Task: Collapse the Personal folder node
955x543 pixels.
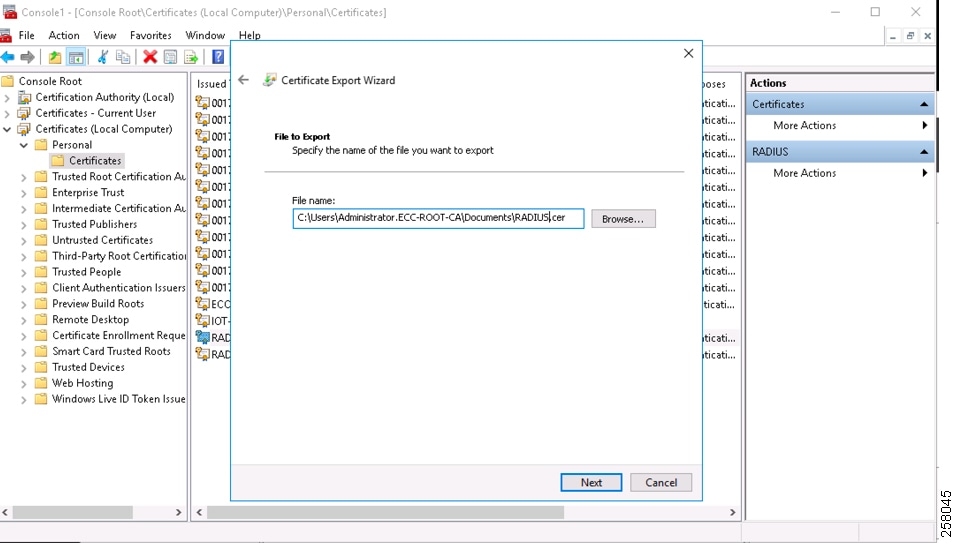Action: coord(24,145)
